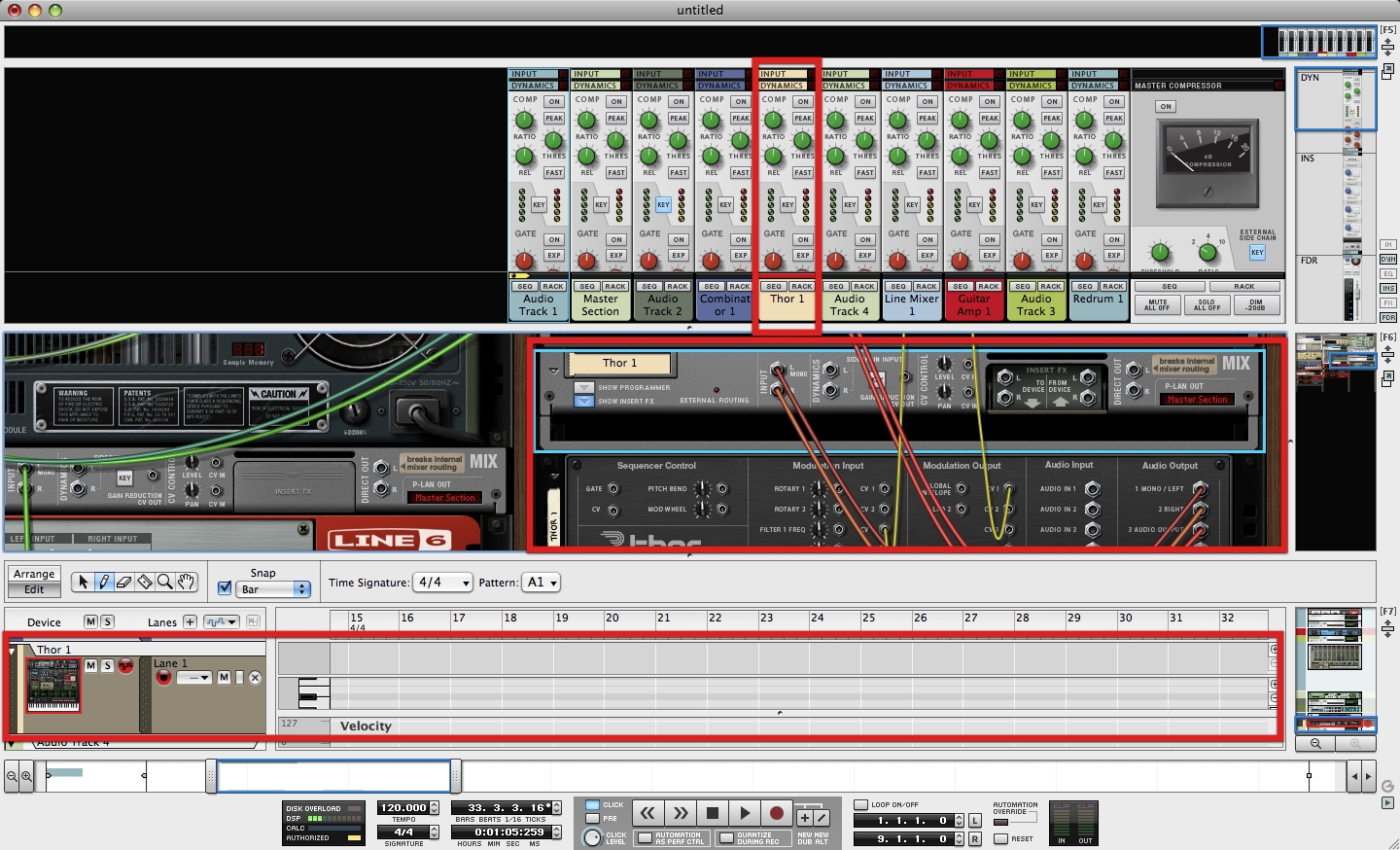Fold the Thor 1 rack device
The width and height of the screenshot is (1400, 850).
click(553, 371)
